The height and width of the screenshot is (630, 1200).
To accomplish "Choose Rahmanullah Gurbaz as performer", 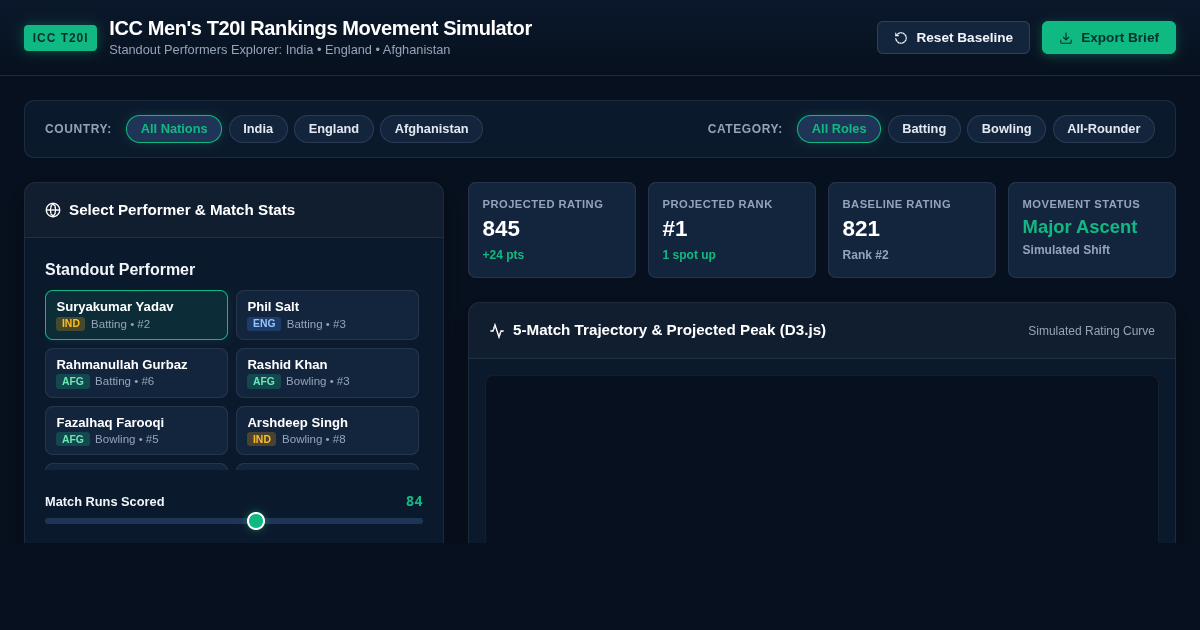I will [x=136, y=373].
